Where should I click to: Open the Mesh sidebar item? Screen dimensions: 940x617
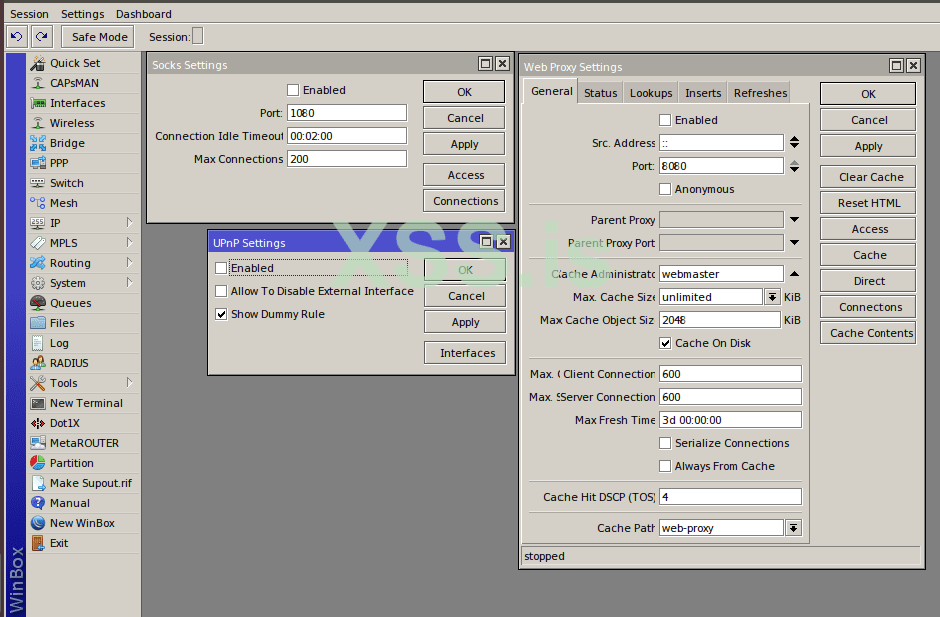(84, 203)
